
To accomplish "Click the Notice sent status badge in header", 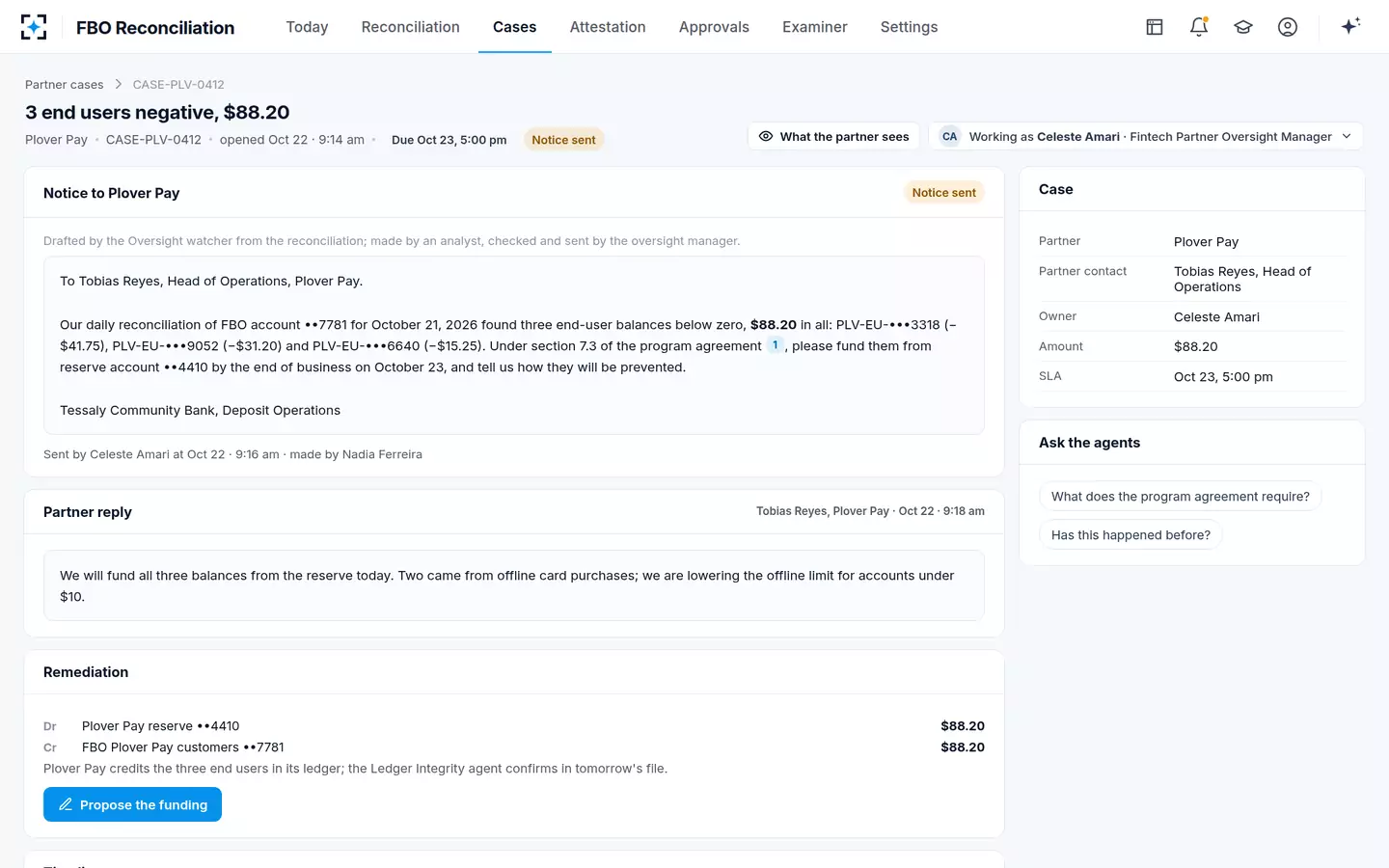I will [563, 140].
